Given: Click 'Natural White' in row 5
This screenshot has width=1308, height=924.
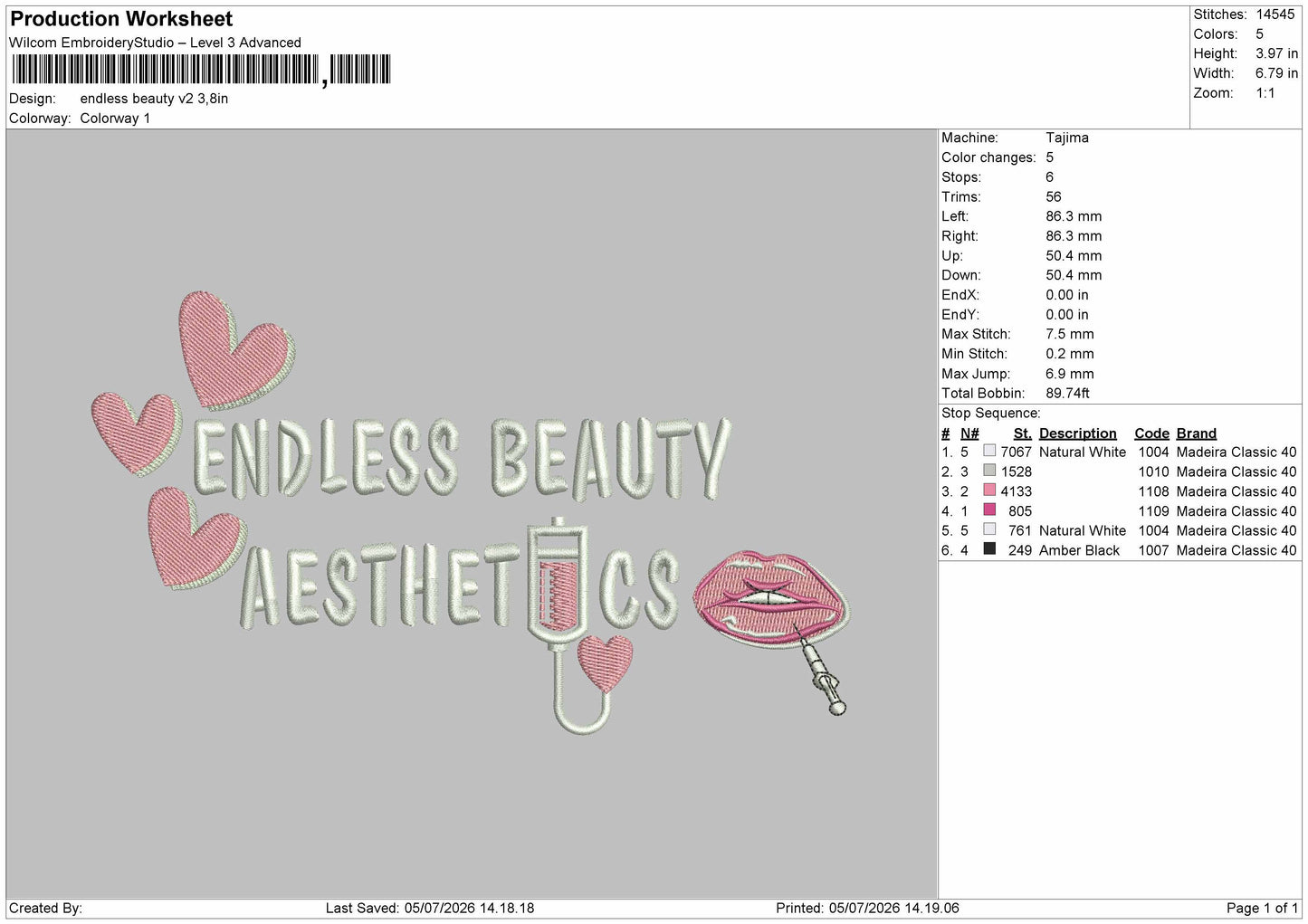Looking at the screenshot, I should (x=1083, y=530).
